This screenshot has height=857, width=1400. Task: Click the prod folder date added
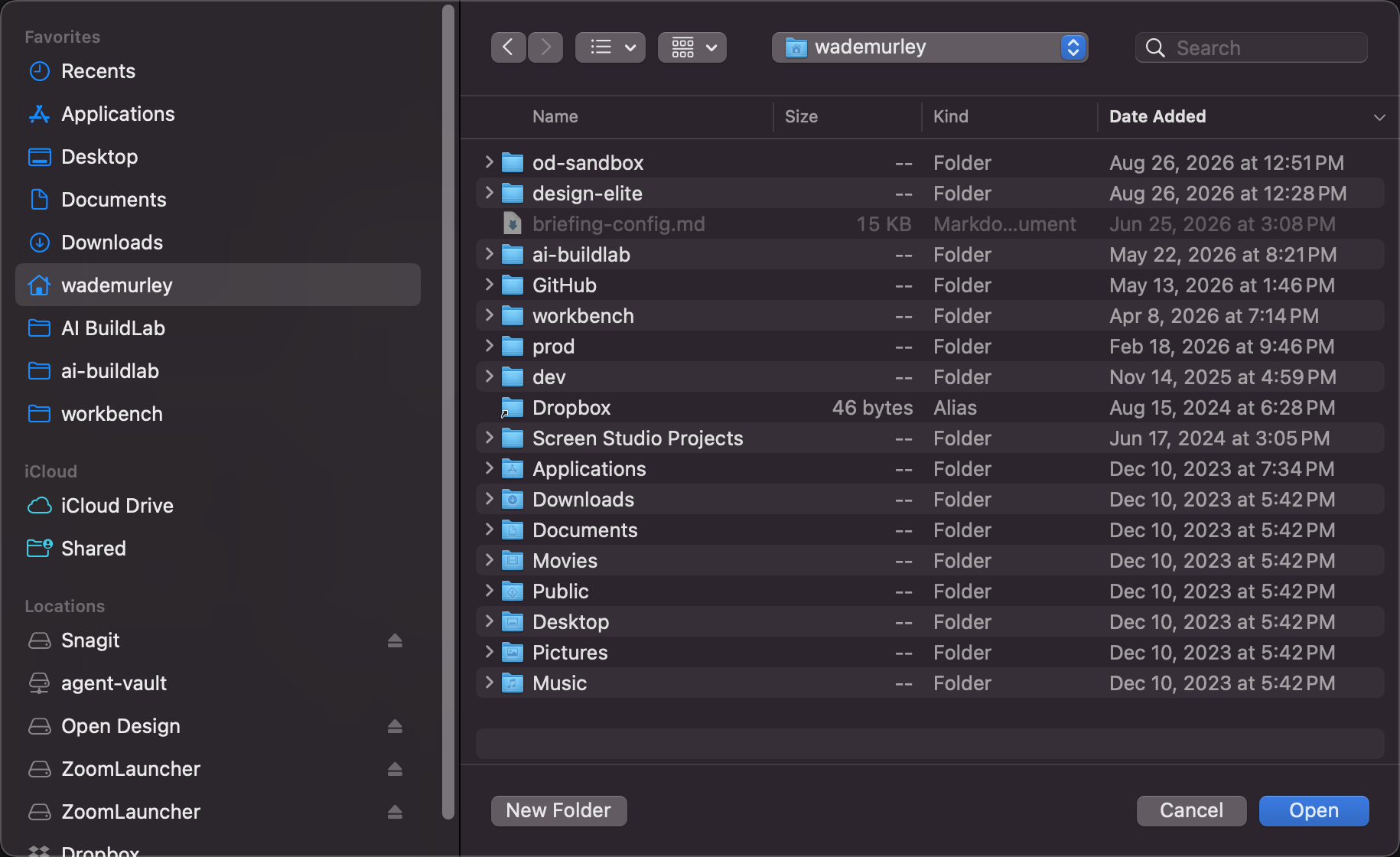(x=1222, y=346)
